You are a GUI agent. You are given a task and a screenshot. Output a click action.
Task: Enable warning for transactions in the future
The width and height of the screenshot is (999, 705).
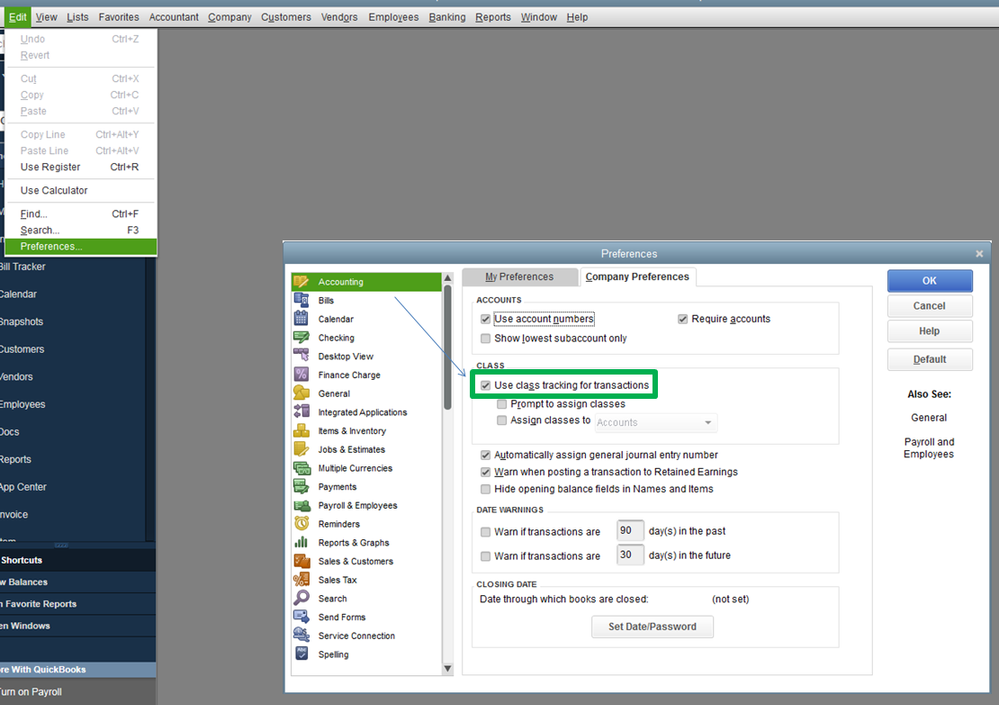point(485,556)
